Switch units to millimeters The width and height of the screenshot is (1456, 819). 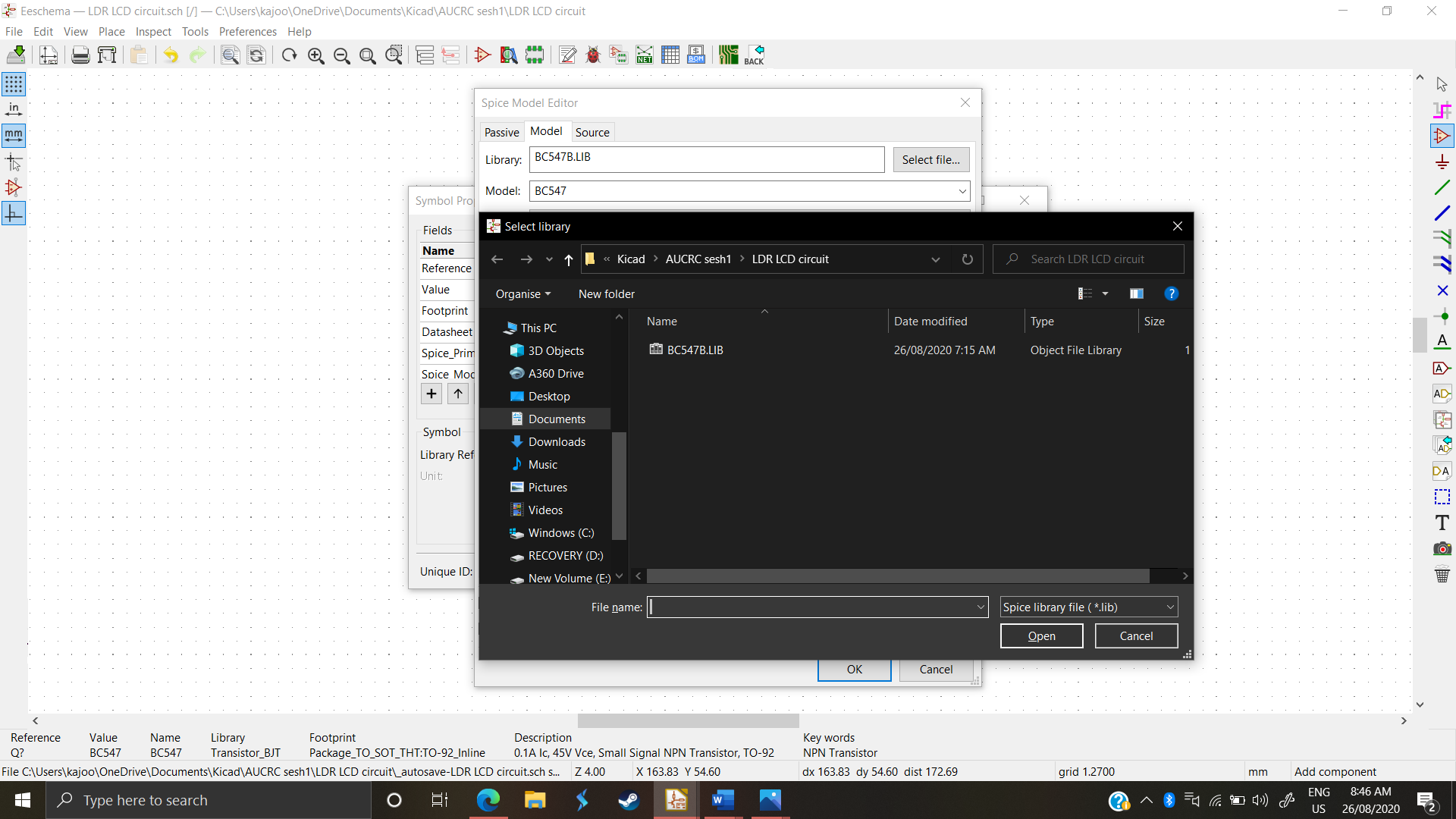[x=14, y=135]
